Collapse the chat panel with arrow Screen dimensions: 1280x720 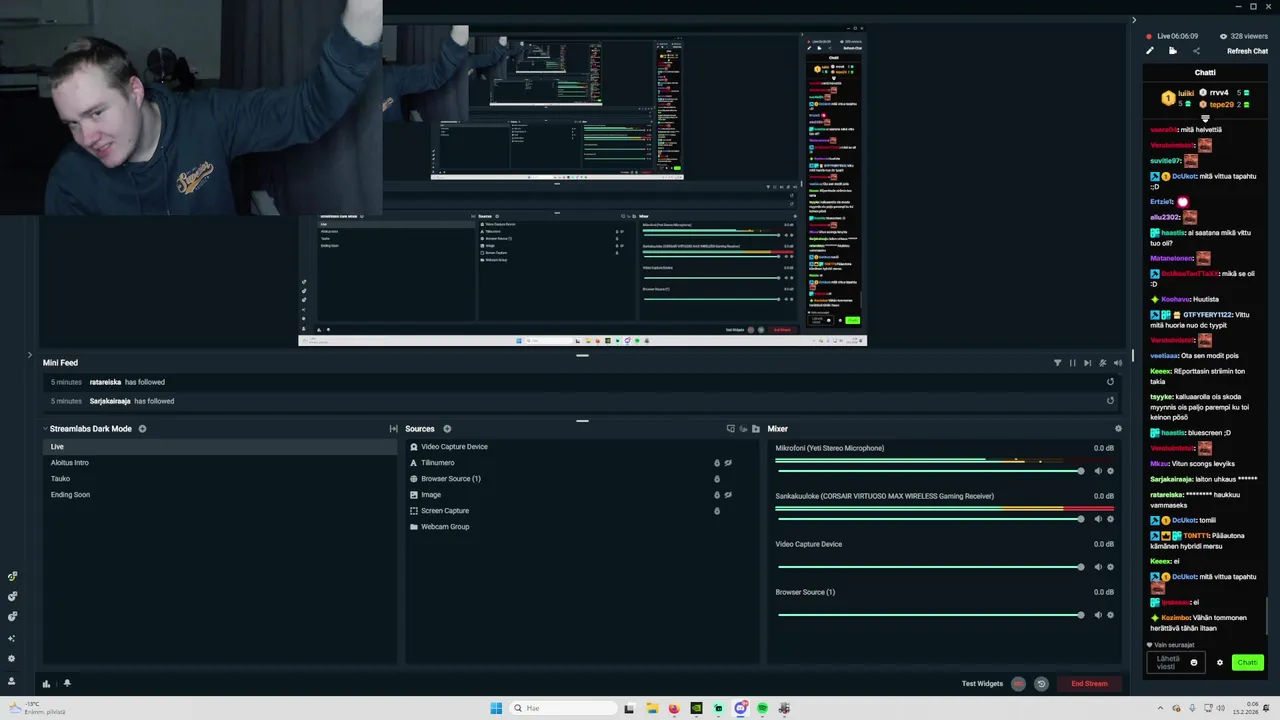[1133, 20]
